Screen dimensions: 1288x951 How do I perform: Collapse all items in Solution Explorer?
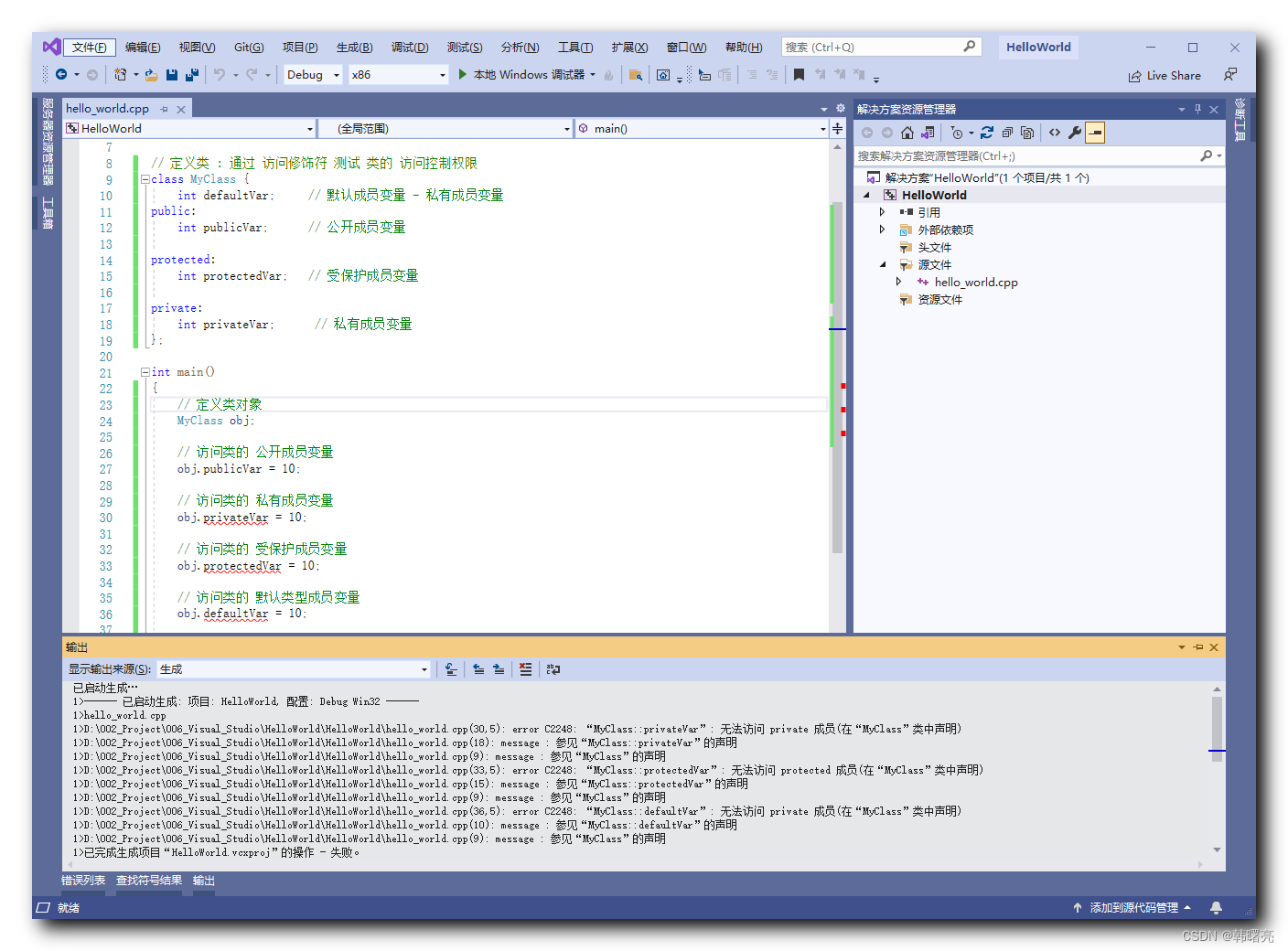(1007, 133)
